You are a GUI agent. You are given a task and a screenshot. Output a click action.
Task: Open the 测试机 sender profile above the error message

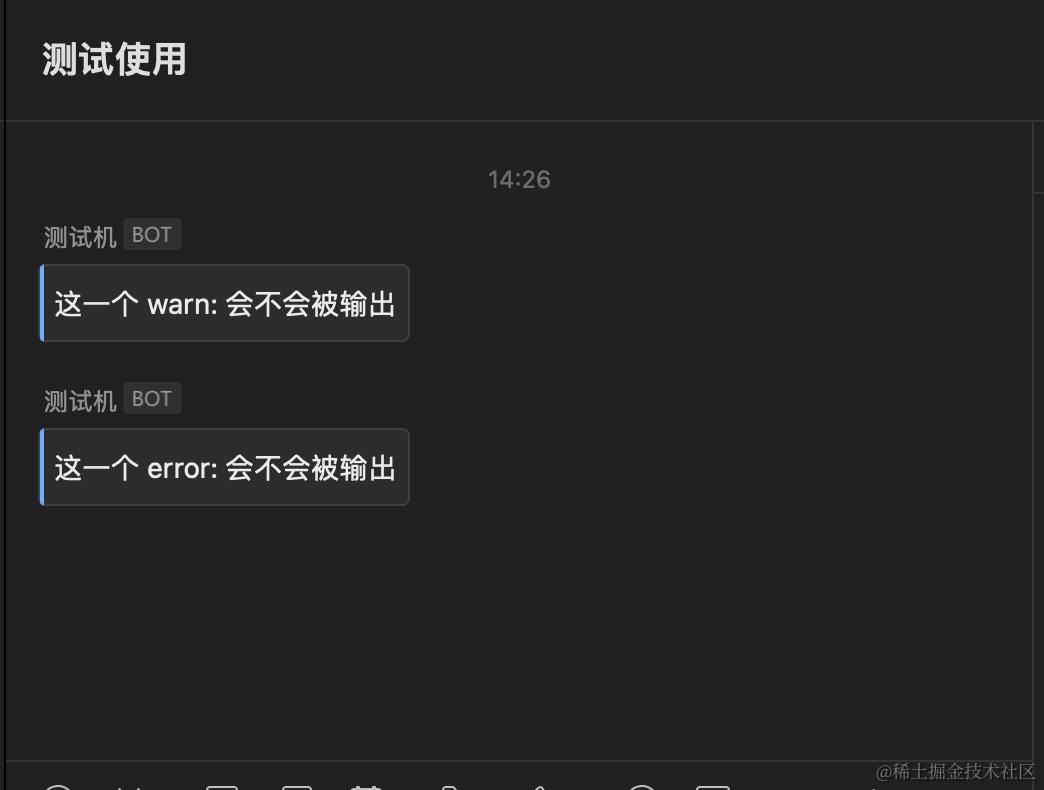click(80, 401)
